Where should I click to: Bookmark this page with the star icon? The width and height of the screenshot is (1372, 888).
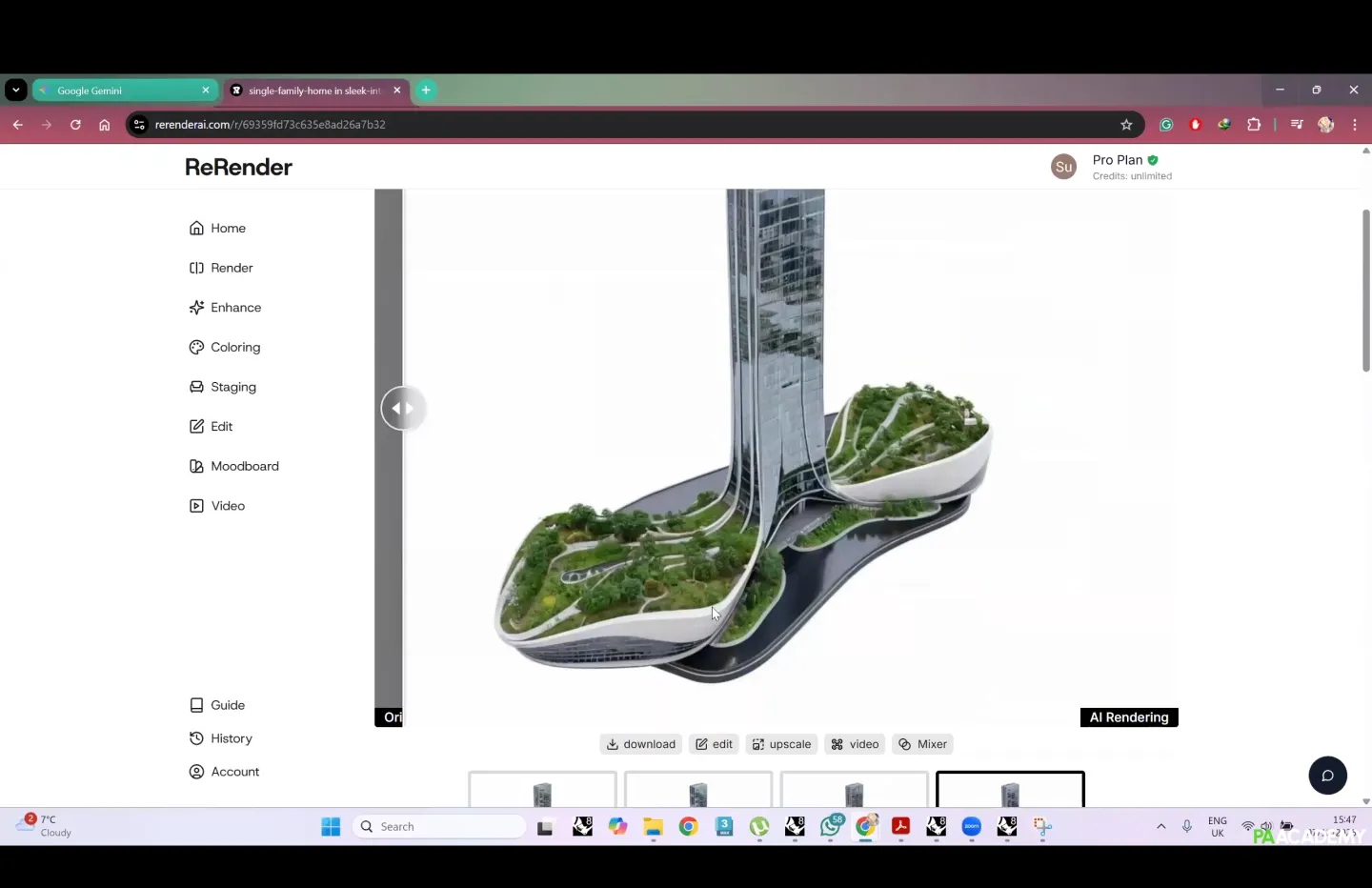tap(1126, 125)
